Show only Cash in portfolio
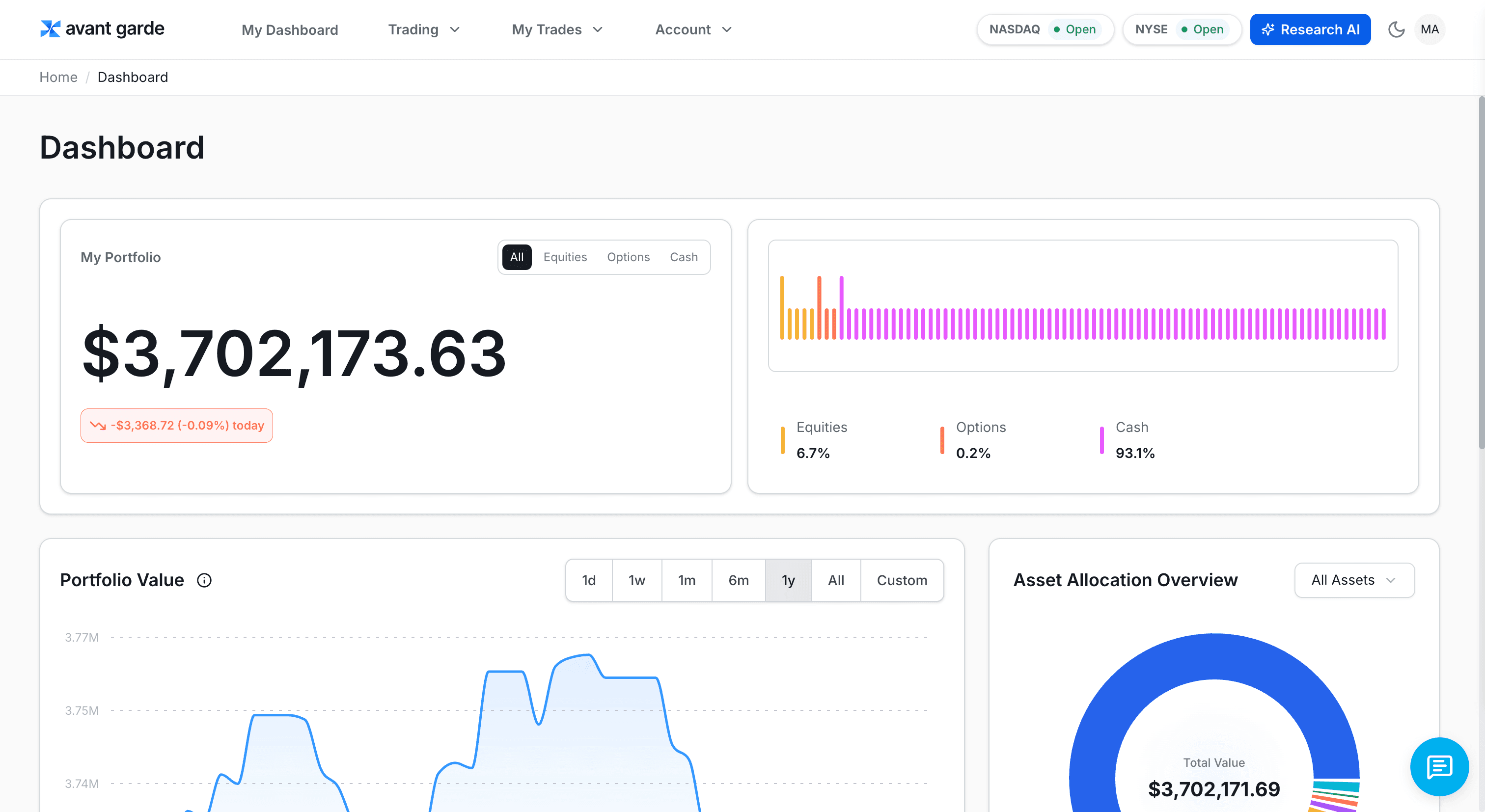This screenshot has height=812, width=1485. click(683, 257)
